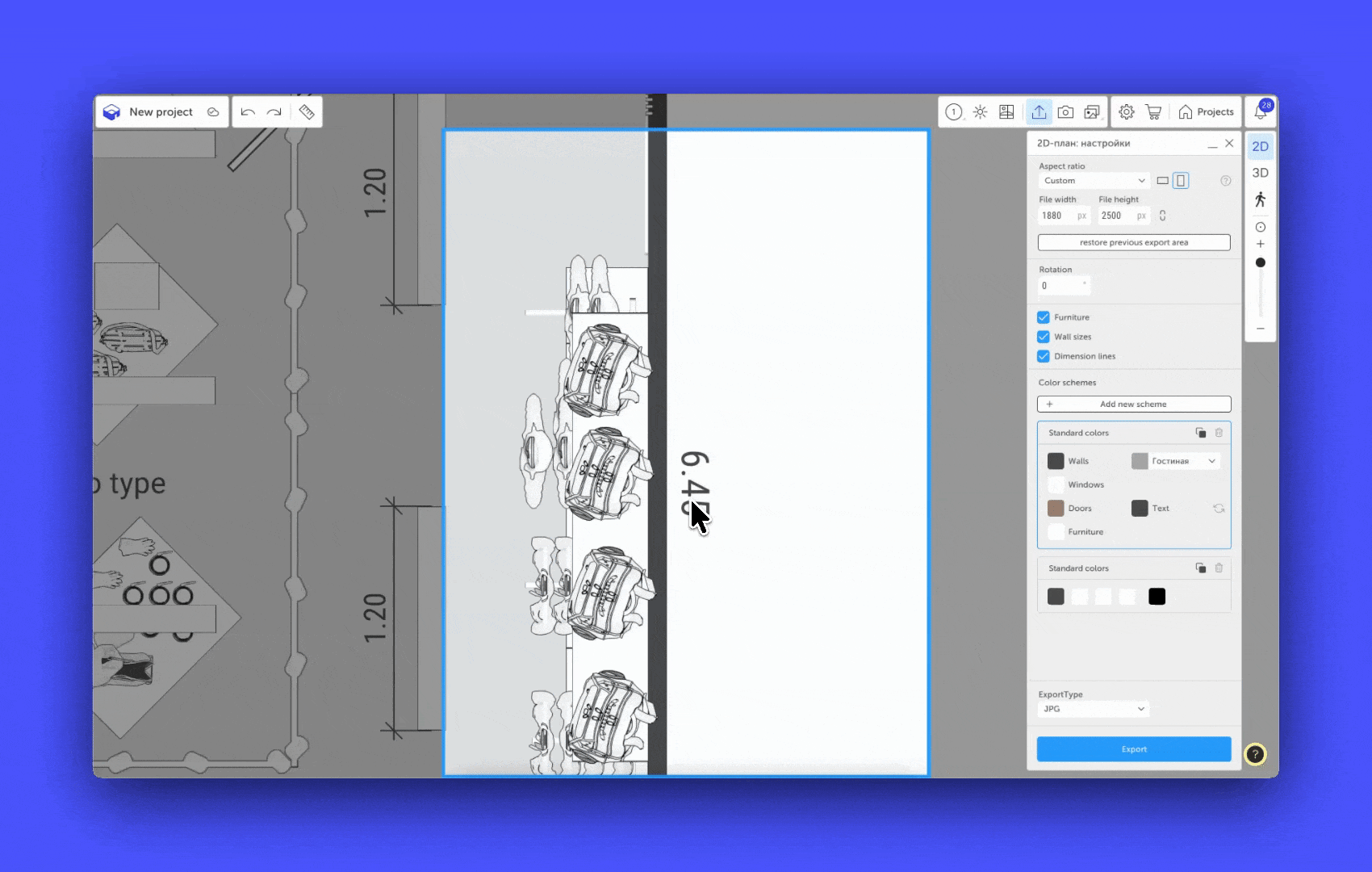Uncheck the Furniture checkbox
This screenshot has height=872, width=1372.
pos(1044,317)
